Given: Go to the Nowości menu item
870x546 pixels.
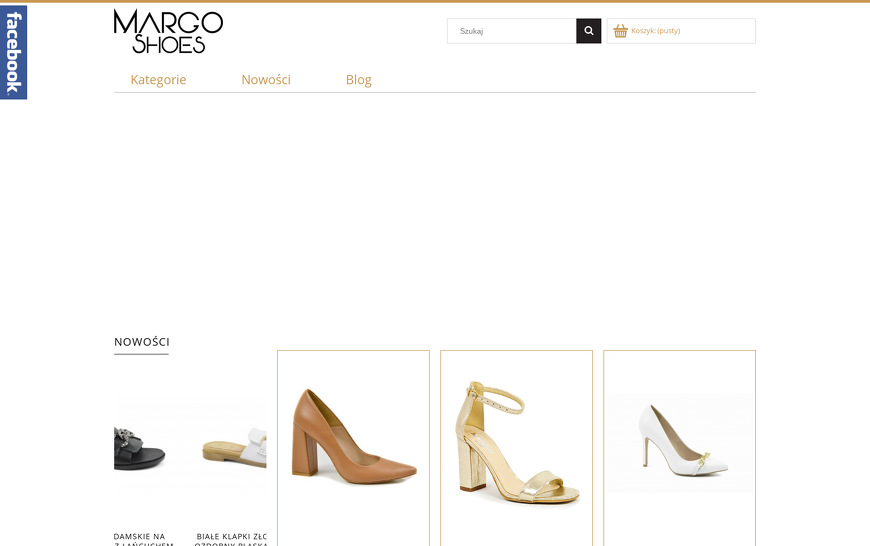Looking at the screenshot, I should click(x=266, y=80).
